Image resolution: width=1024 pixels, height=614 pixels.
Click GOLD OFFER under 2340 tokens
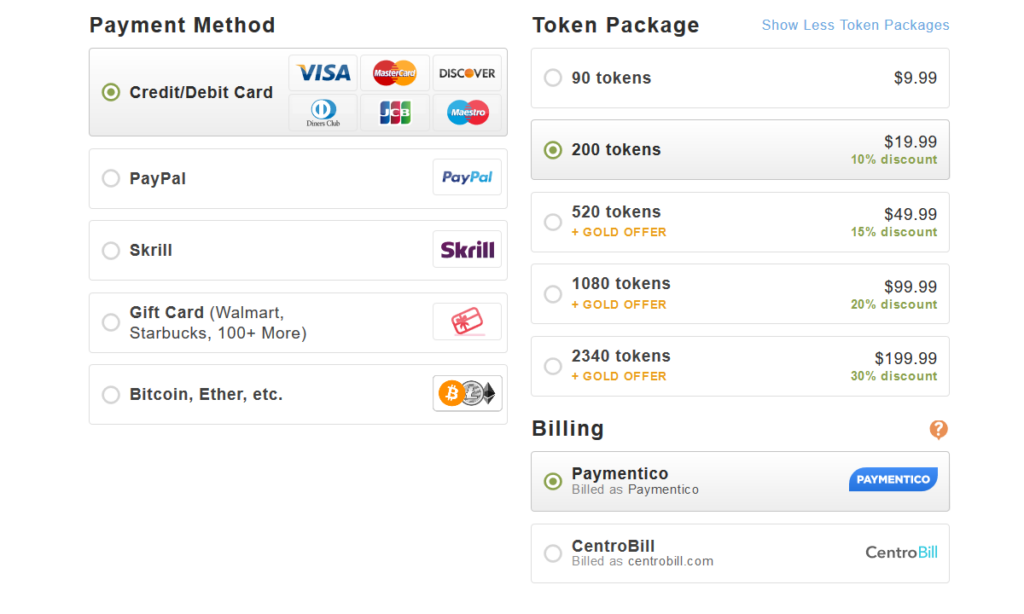[x=619, y=377]
